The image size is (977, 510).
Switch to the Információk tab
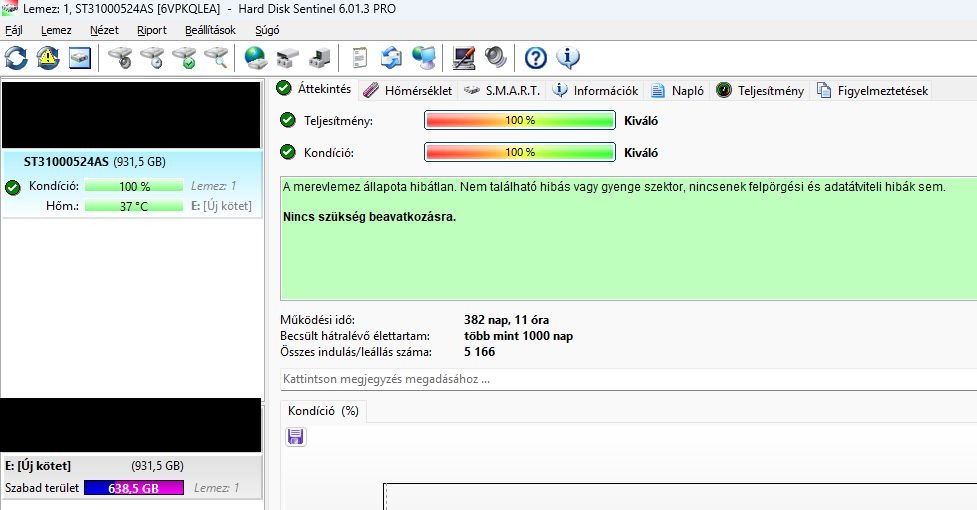coord(596,90)
